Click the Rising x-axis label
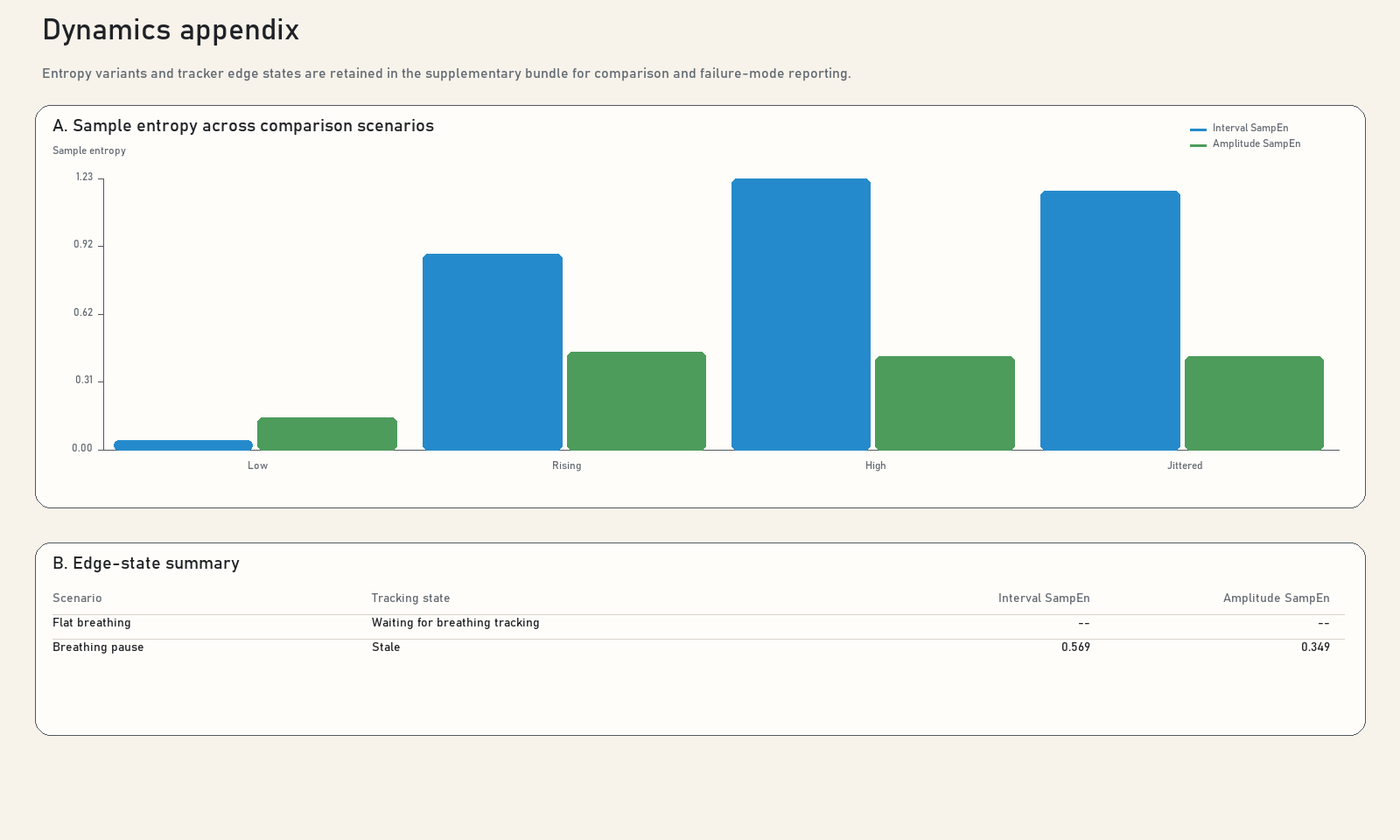Screen dimensions: 1400x840 click(567, 465)
